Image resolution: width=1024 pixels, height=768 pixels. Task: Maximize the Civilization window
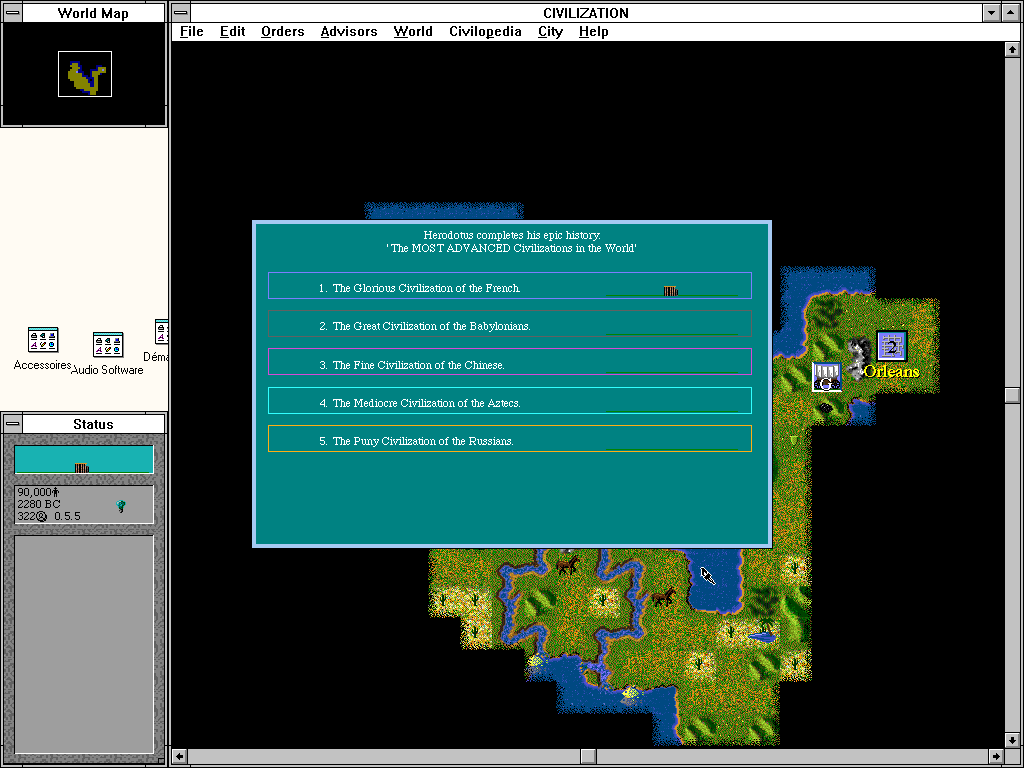coord(1012,12)
